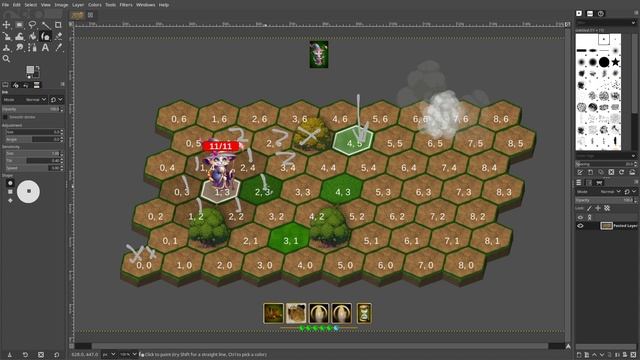Open tool options panel configure menu
Screen dimensions: 640x360
(x=62, y=84)
